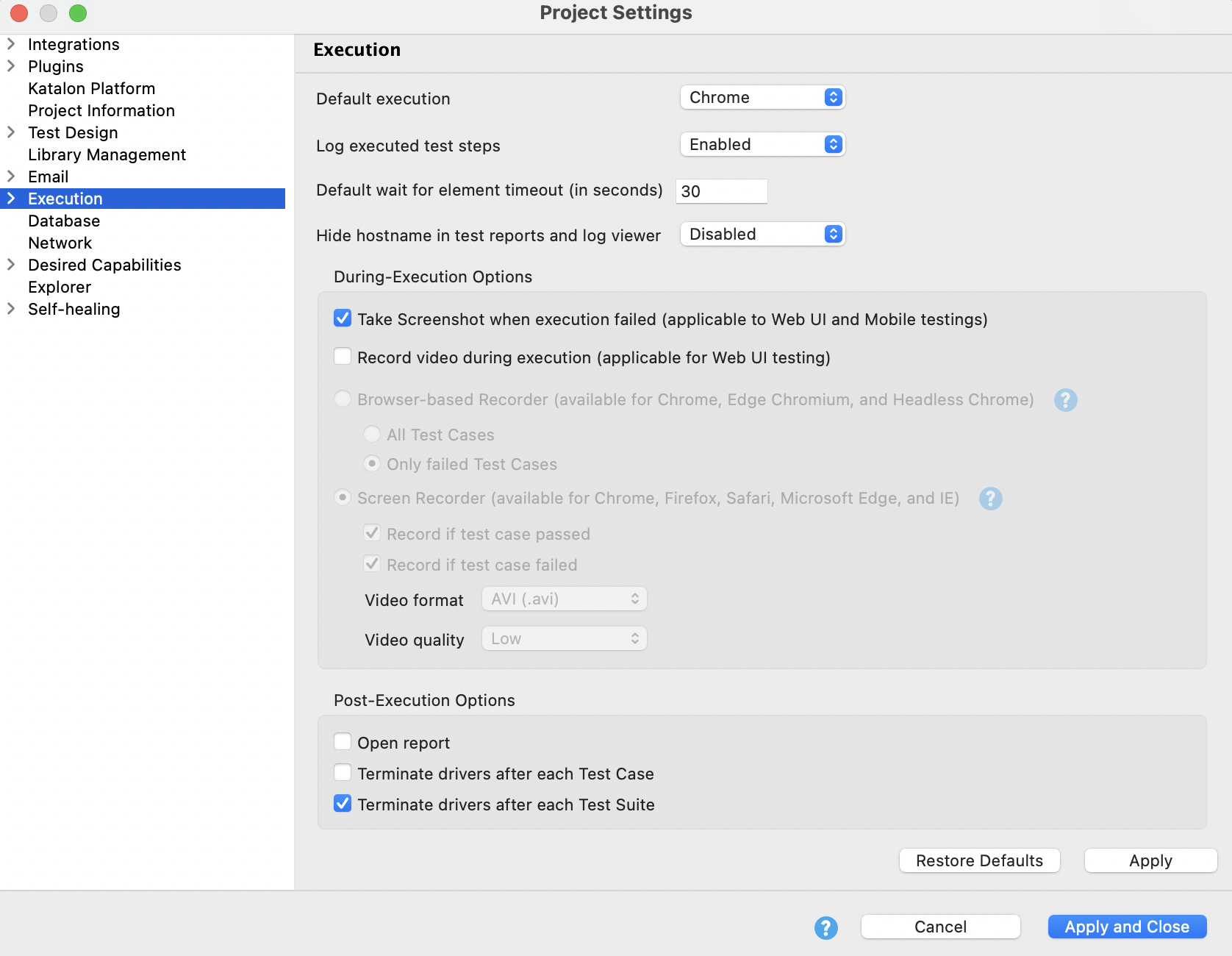Click the element timeout input field
This screenshot has width=1232, height=956.
[721, 191]
